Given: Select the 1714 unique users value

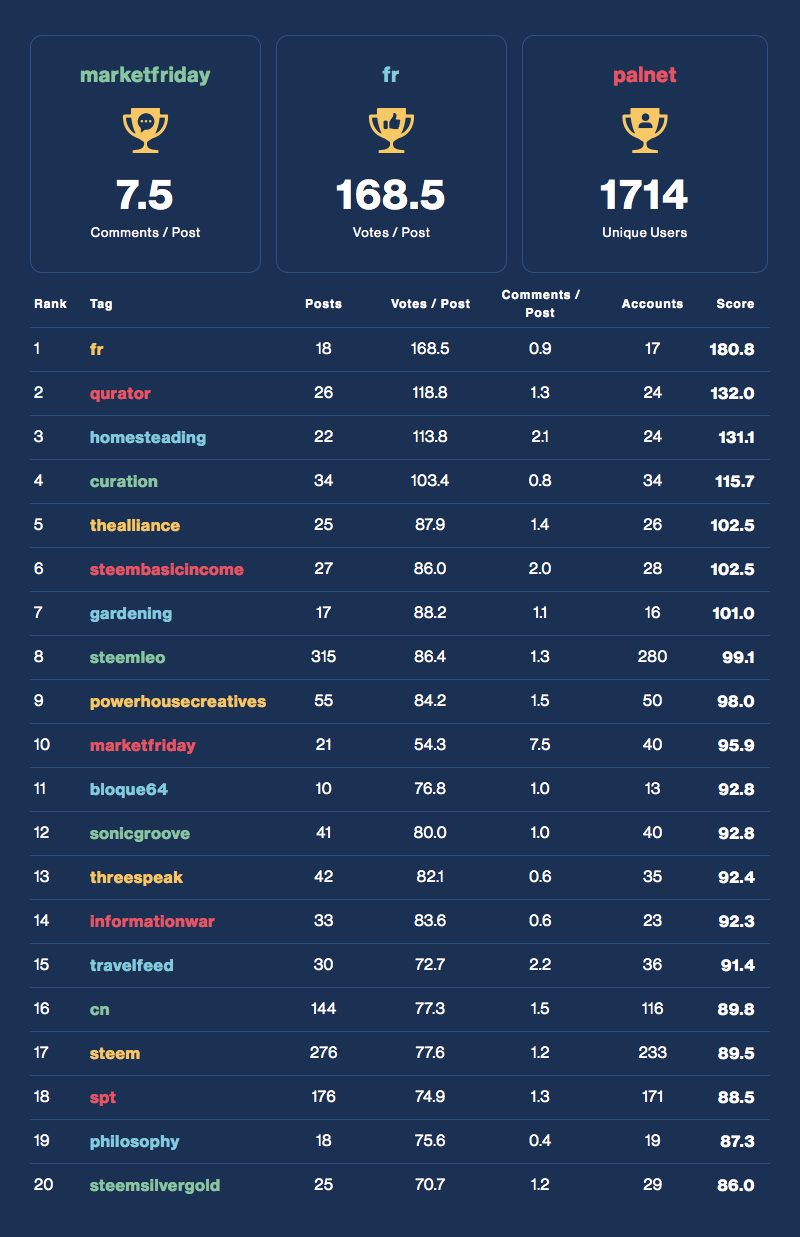Looking at the screenshot, I should point(645,195).
